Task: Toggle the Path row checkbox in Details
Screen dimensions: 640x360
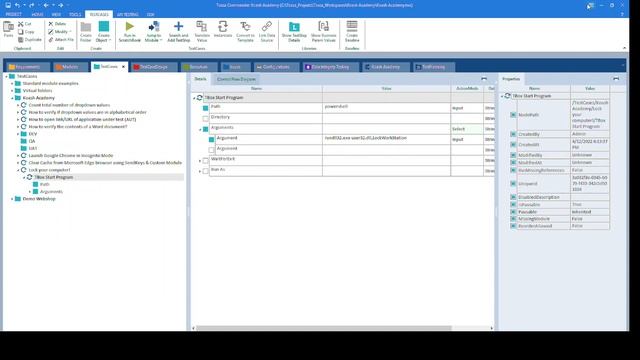Action: 205,108
